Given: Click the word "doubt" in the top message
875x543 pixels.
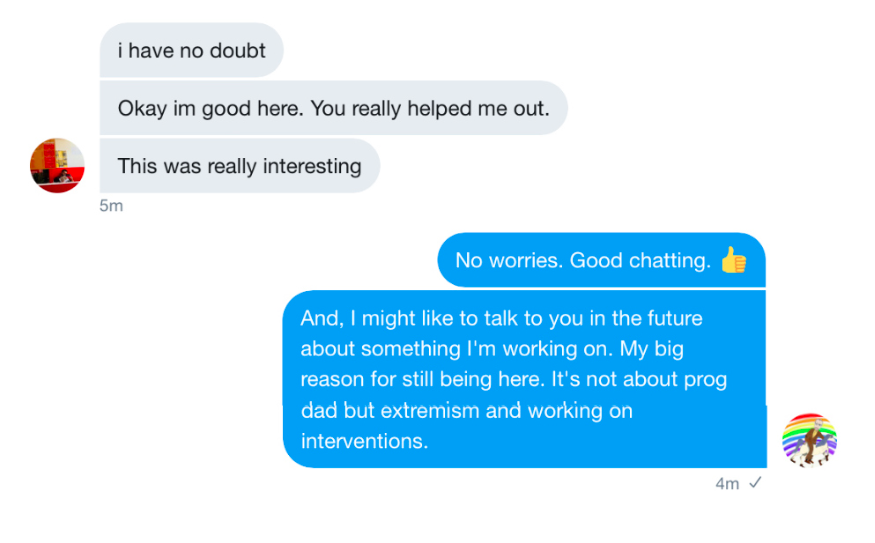Looking at the screenshot, I should click(238, 50).
